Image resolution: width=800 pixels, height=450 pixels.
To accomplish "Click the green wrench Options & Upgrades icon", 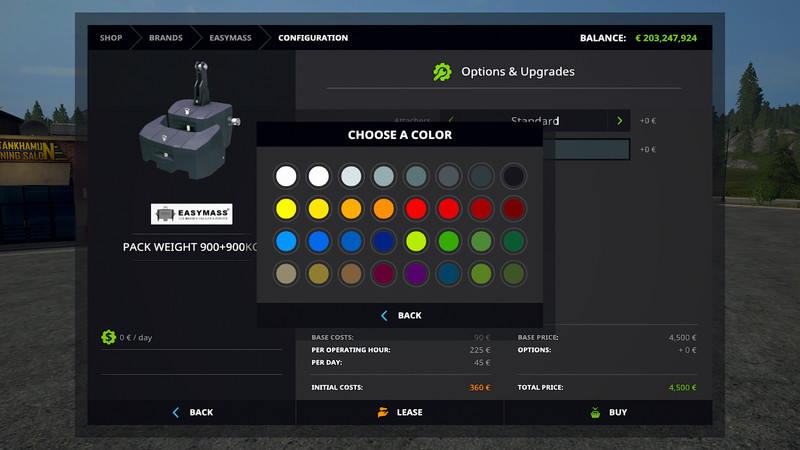I will click(442, 72).
